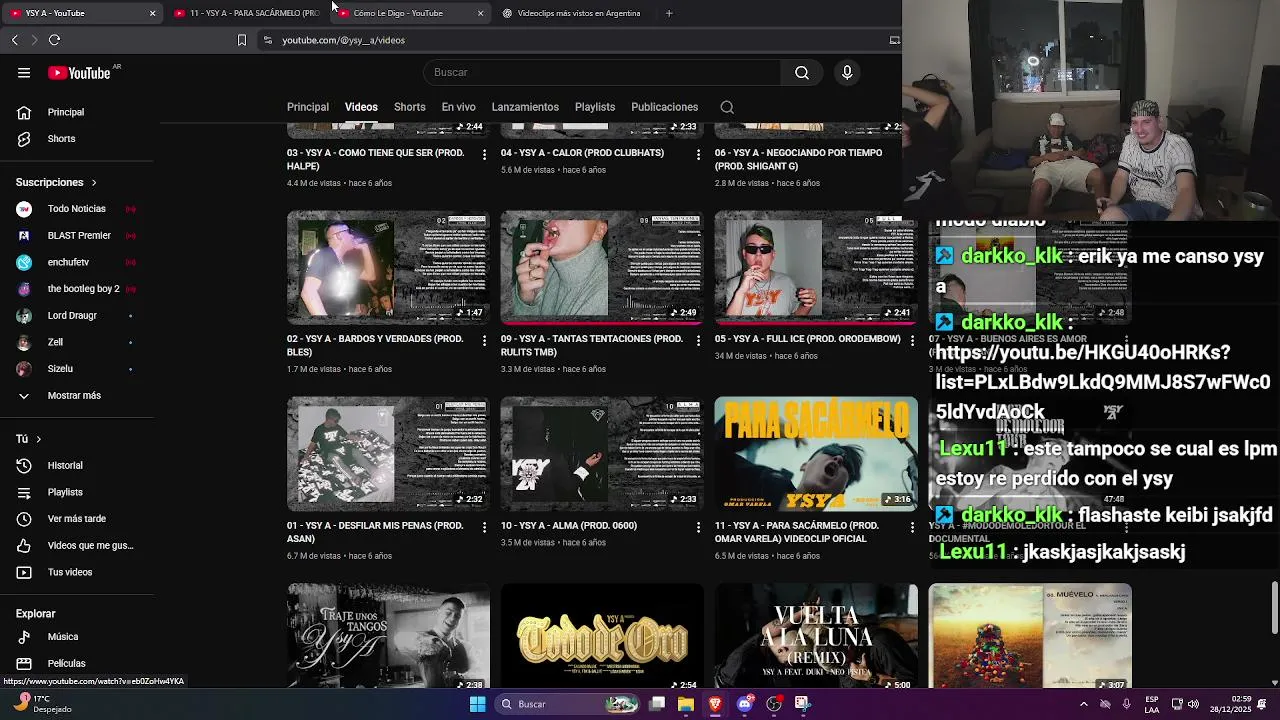1280x720 pixels.
Task: Play the Tantas Tentaciones thumbnail
Action: click(x=602, y=267)
